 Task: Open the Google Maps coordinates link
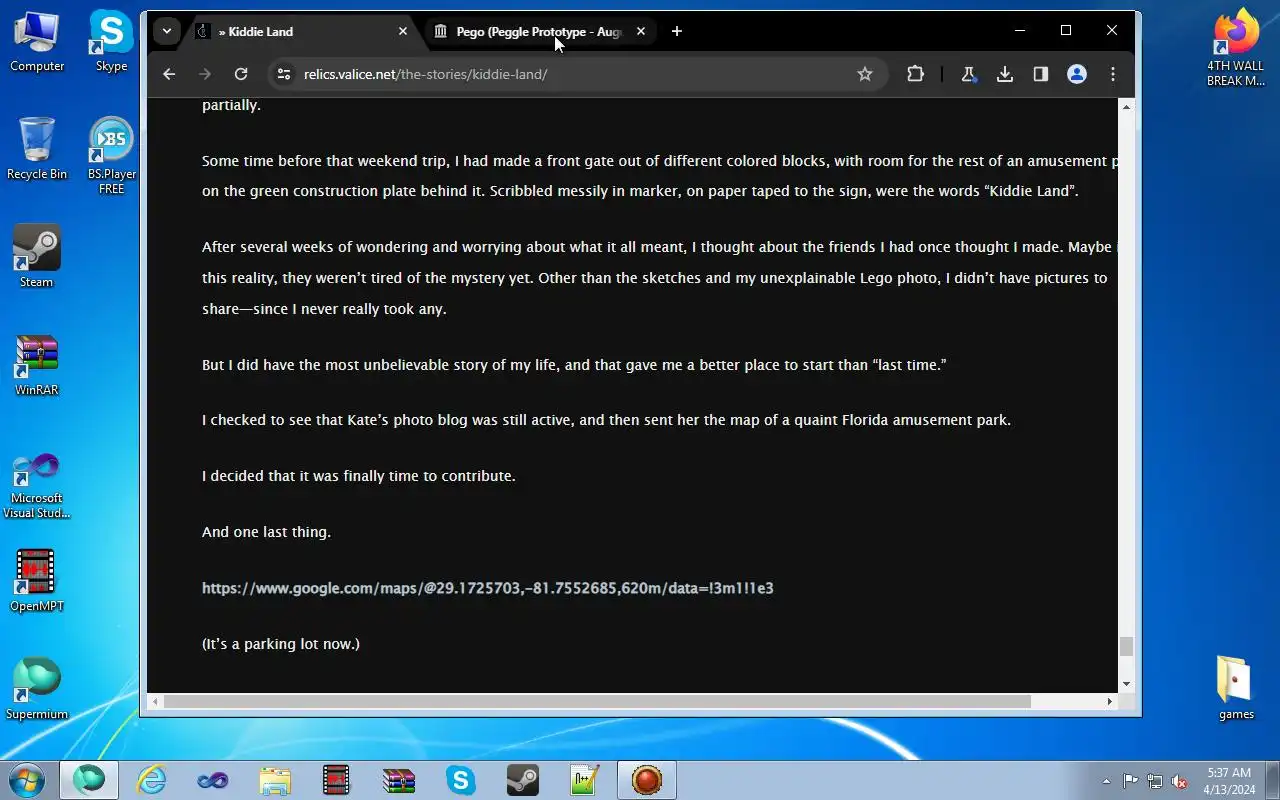(488, 588)
